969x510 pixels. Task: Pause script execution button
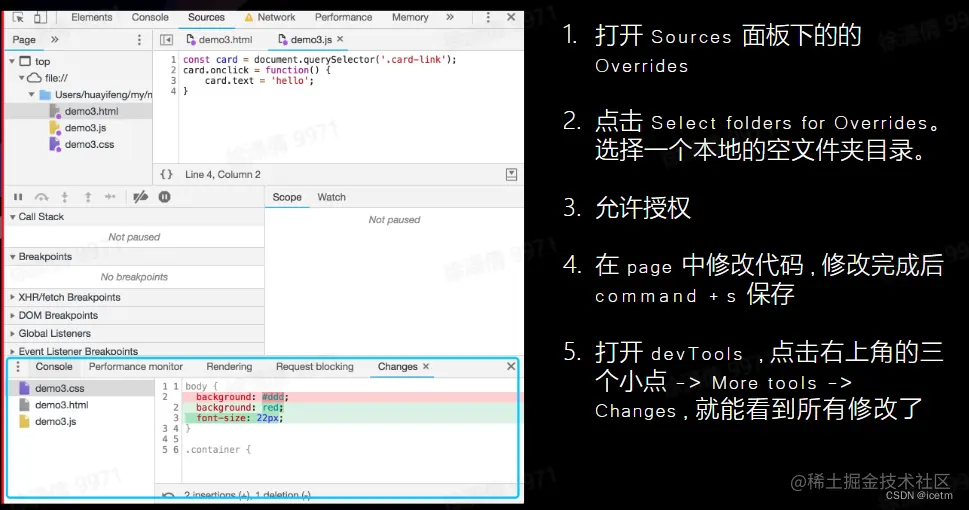18,197
